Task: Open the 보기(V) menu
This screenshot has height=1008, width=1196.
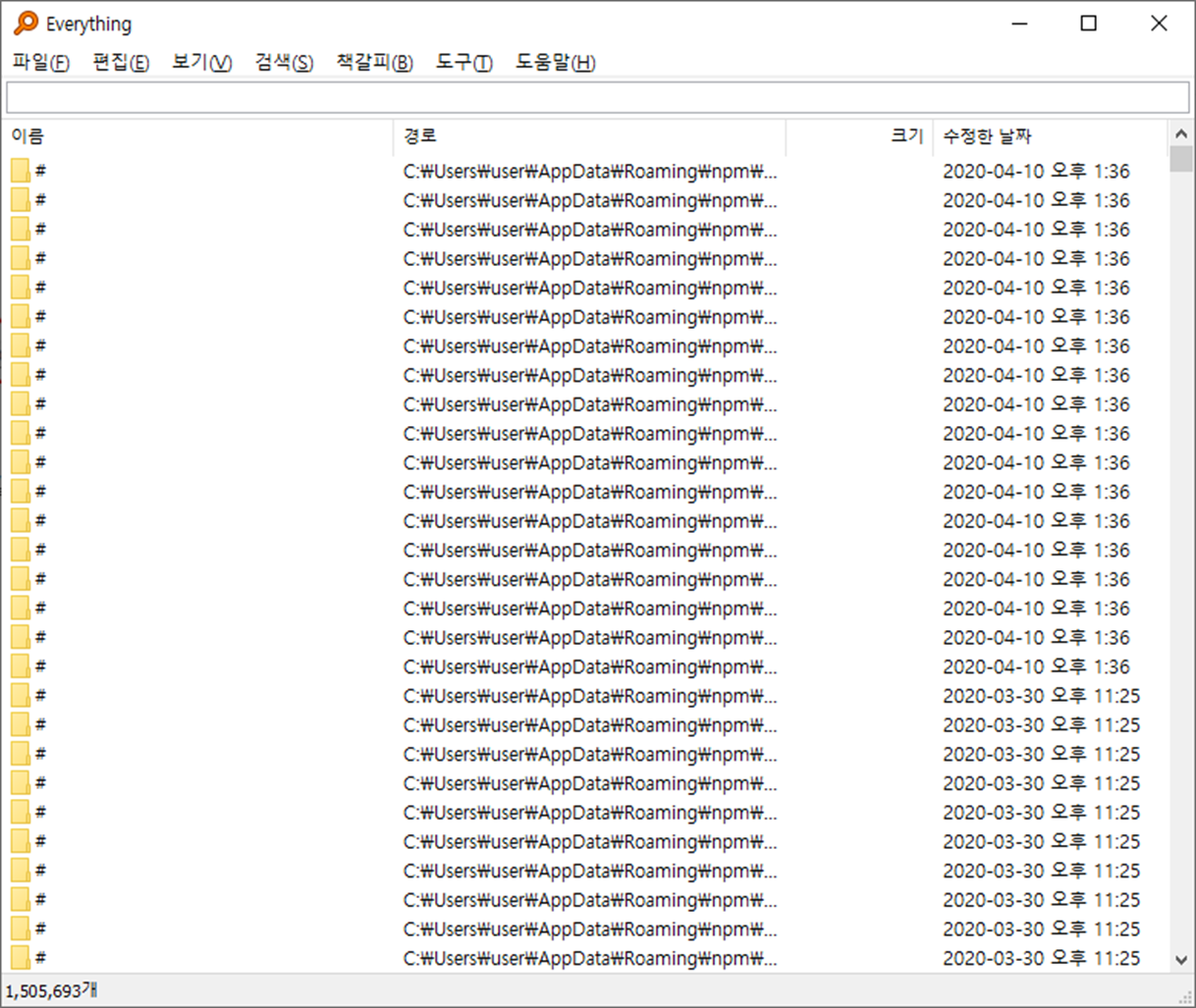Action: point(201,62)
